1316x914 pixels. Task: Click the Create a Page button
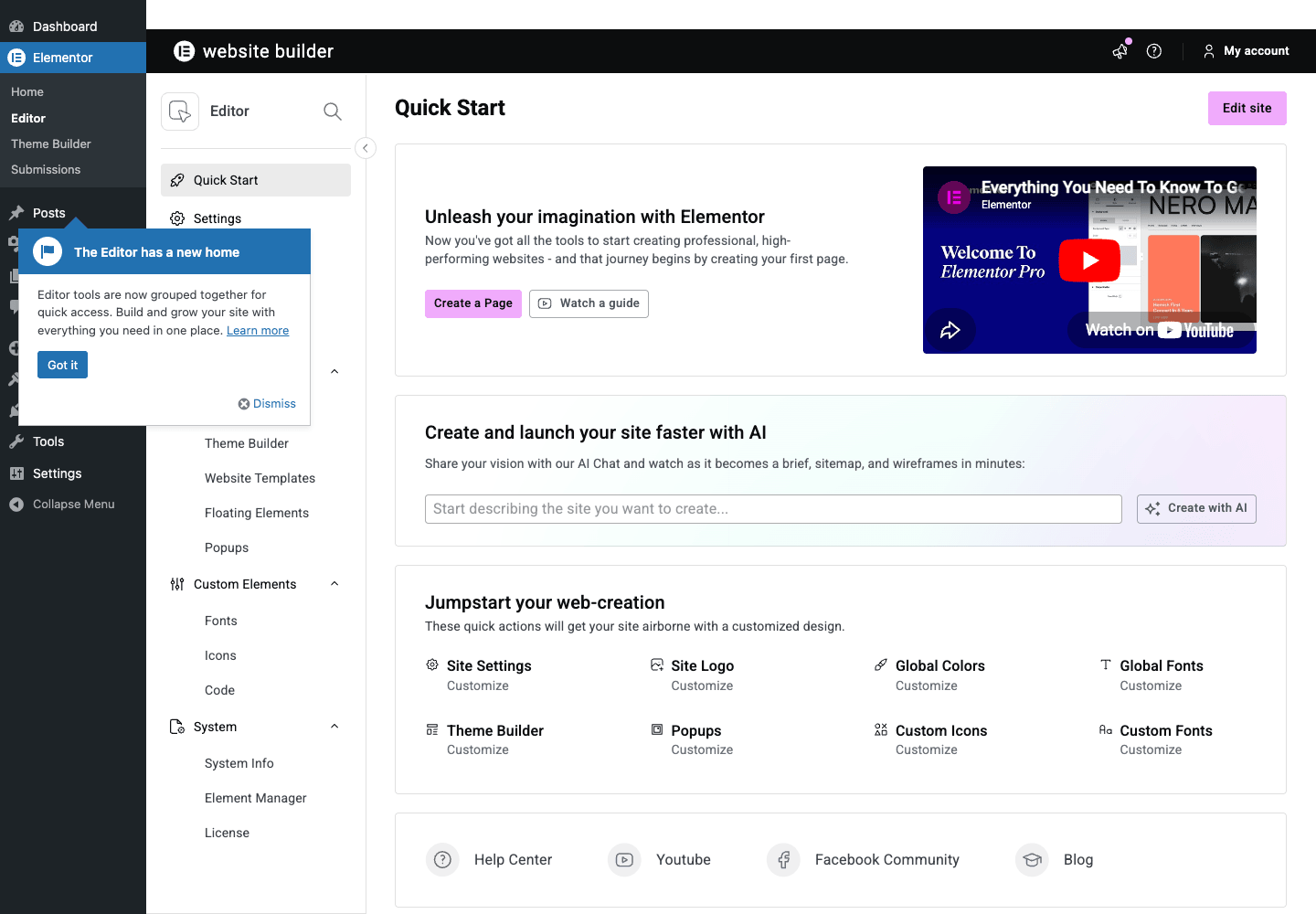473,303
